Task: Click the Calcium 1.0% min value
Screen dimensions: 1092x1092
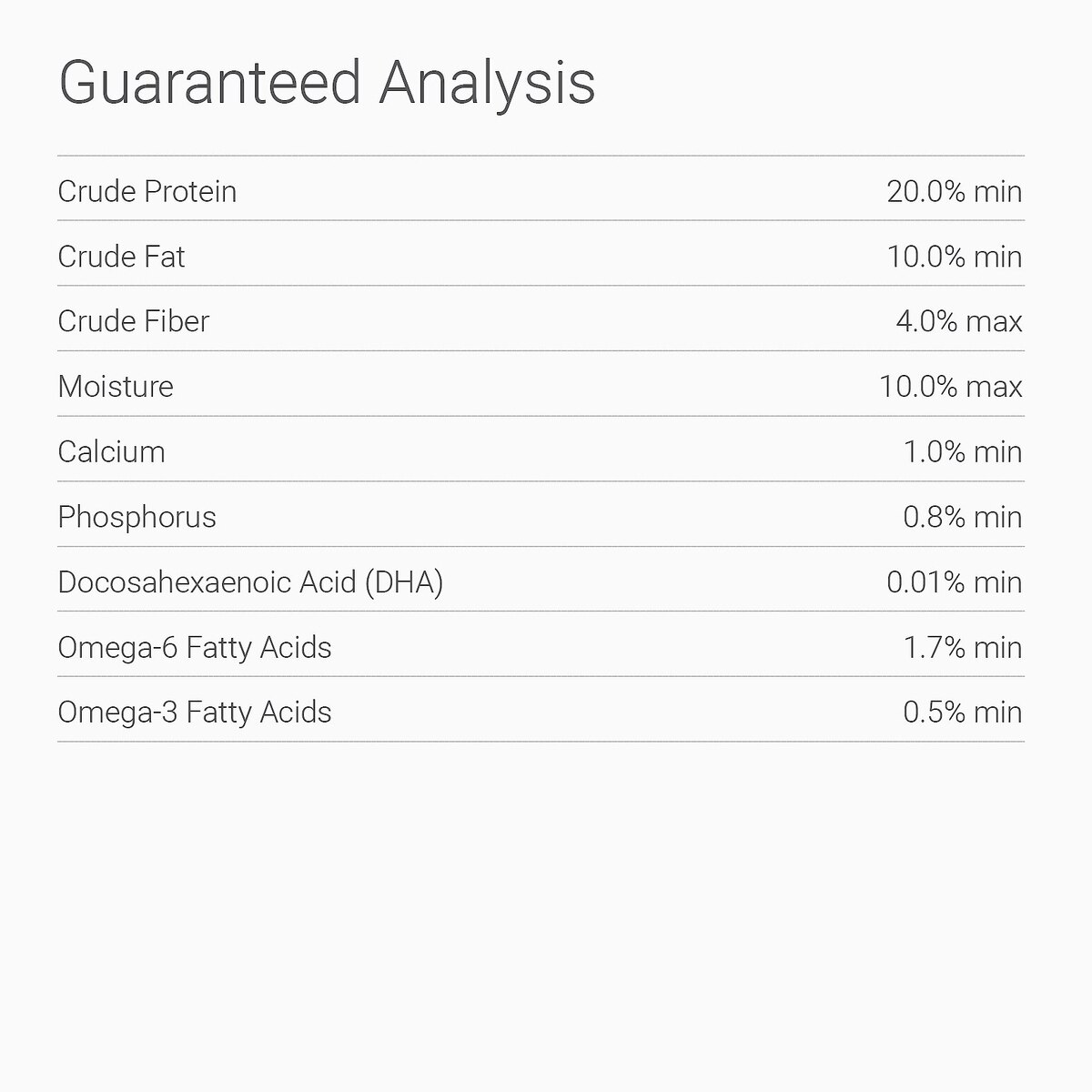Action: (963, 452)
